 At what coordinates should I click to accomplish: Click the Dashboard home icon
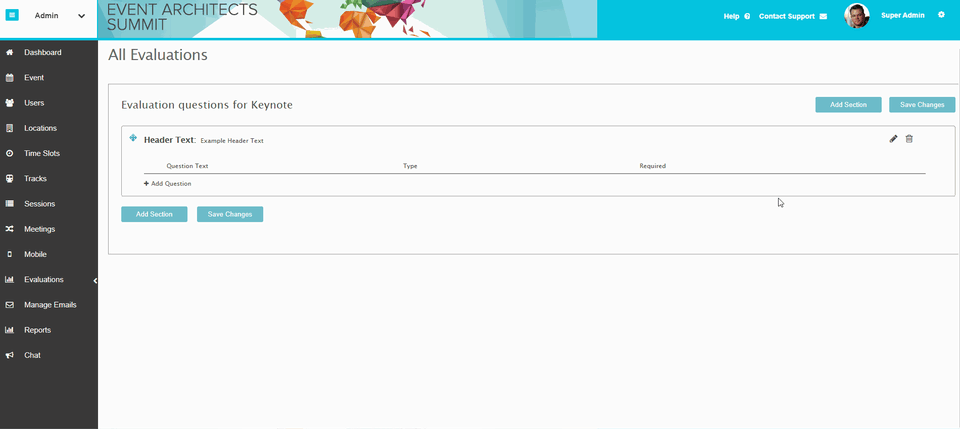tap(9, 53)
